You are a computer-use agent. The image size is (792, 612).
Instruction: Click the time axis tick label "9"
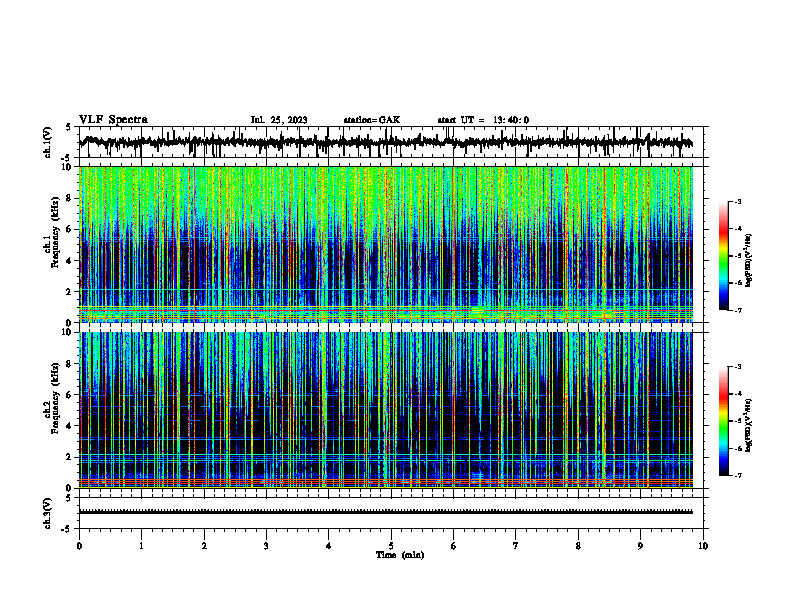point(640,546)
